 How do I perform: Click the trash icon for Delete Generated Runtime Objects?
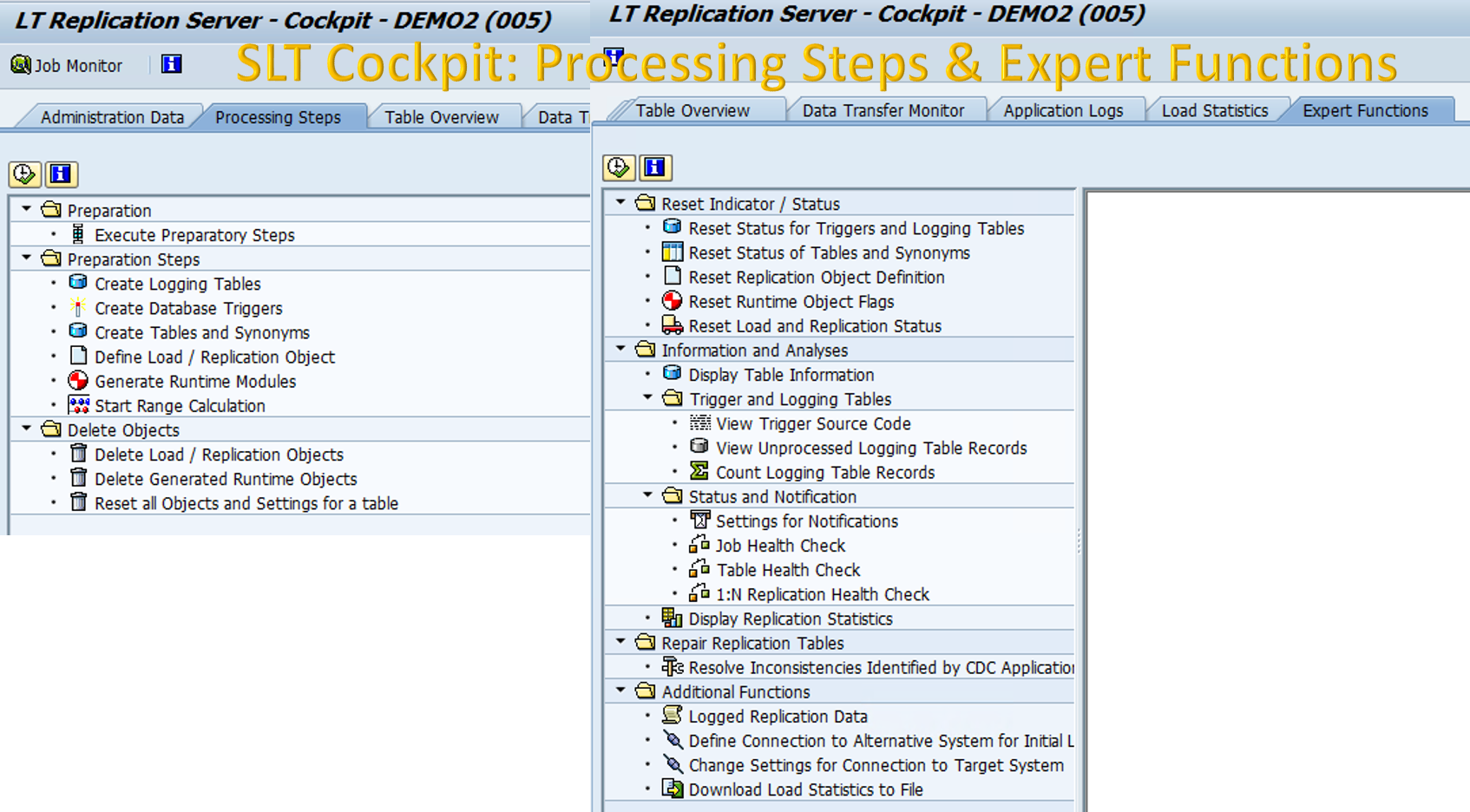coord(79,479)
